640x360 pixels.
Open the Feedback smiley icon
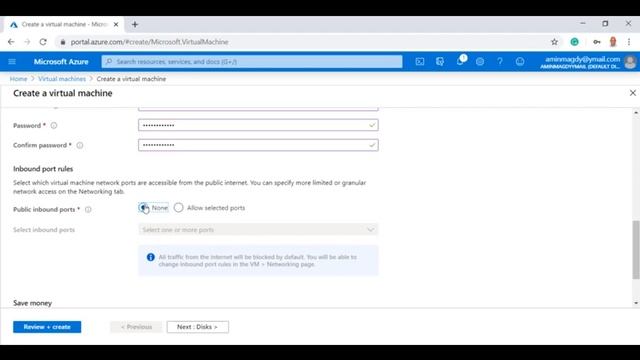pyautogui.click(x=520, y=62)
